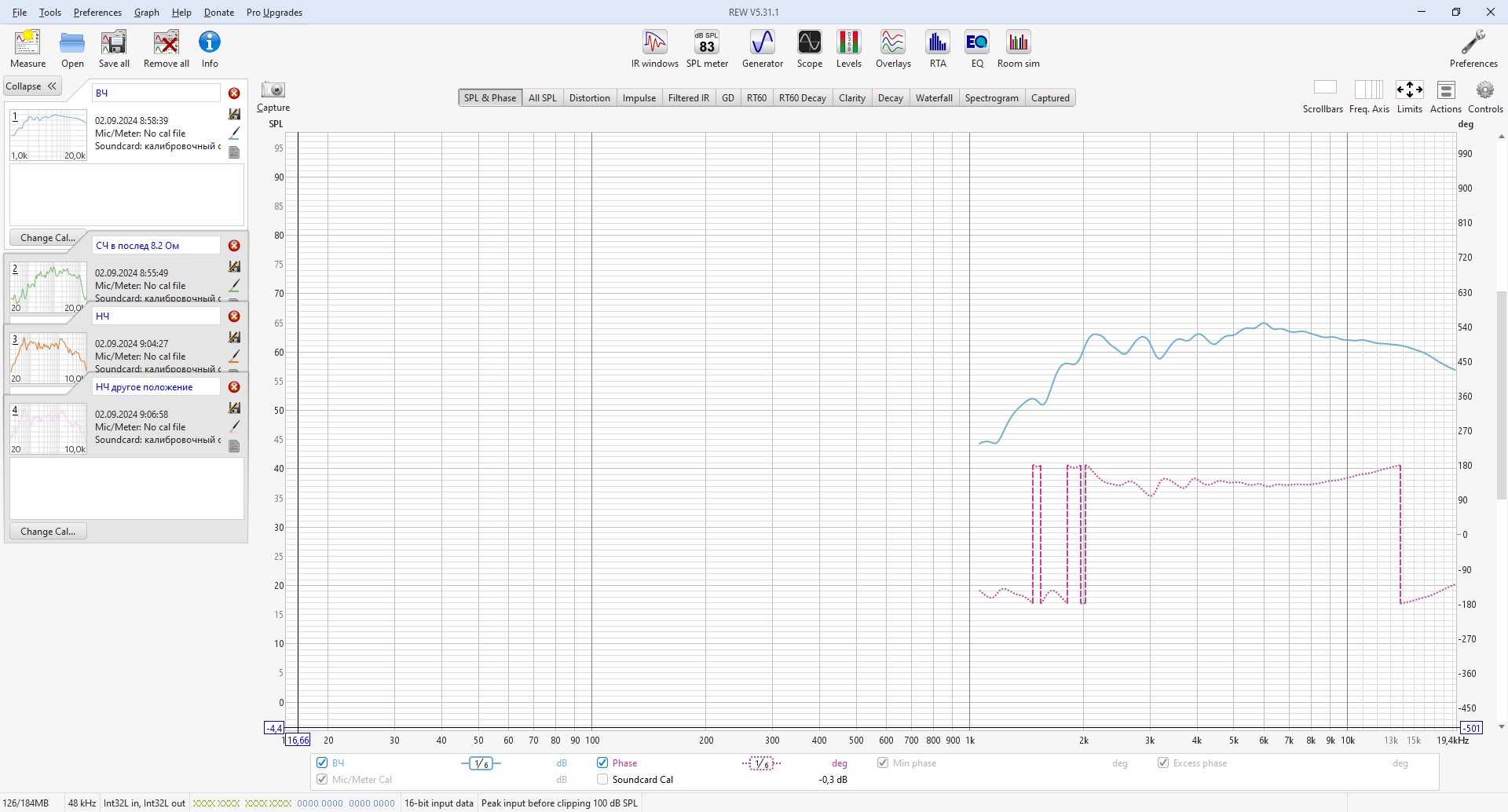
Task: Open the Donate menu
Action: pos(219,13)
